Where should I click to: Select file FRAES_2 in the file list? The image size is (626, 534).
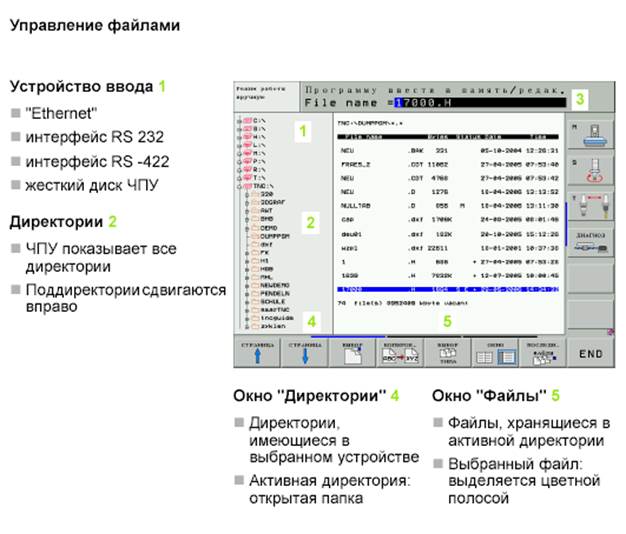(449, 164)
